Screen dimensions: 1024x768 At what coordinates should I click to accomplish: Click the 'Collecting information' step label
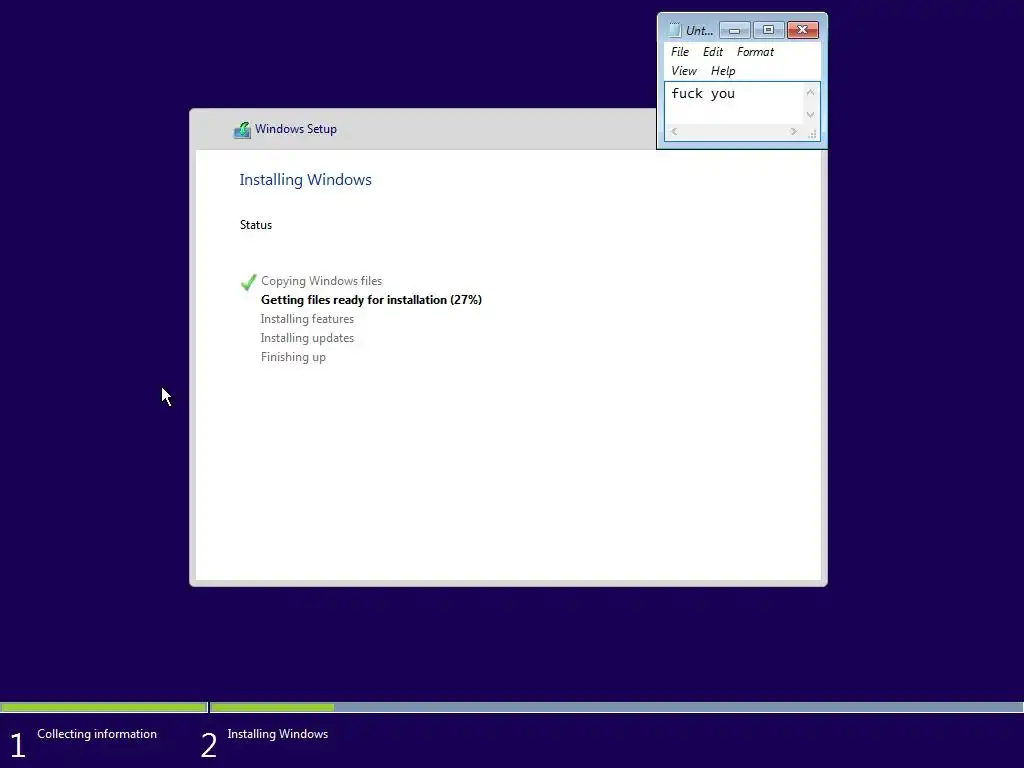pos(97,734)
